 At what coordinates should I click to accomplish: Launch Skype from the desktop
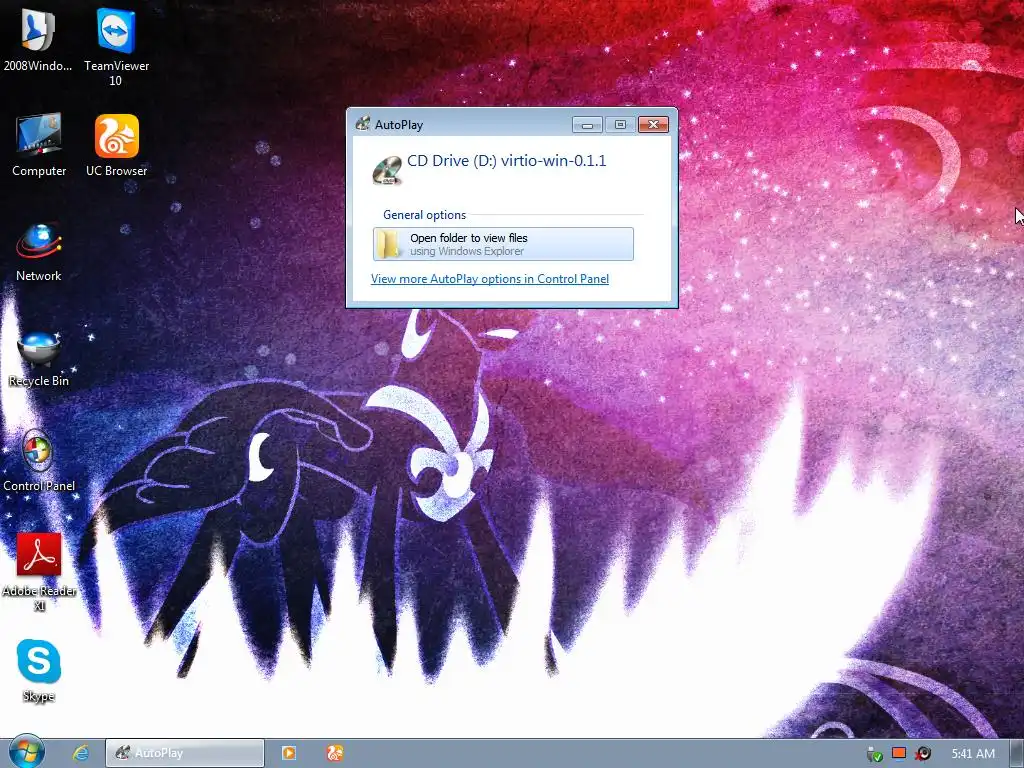[39, 670]
